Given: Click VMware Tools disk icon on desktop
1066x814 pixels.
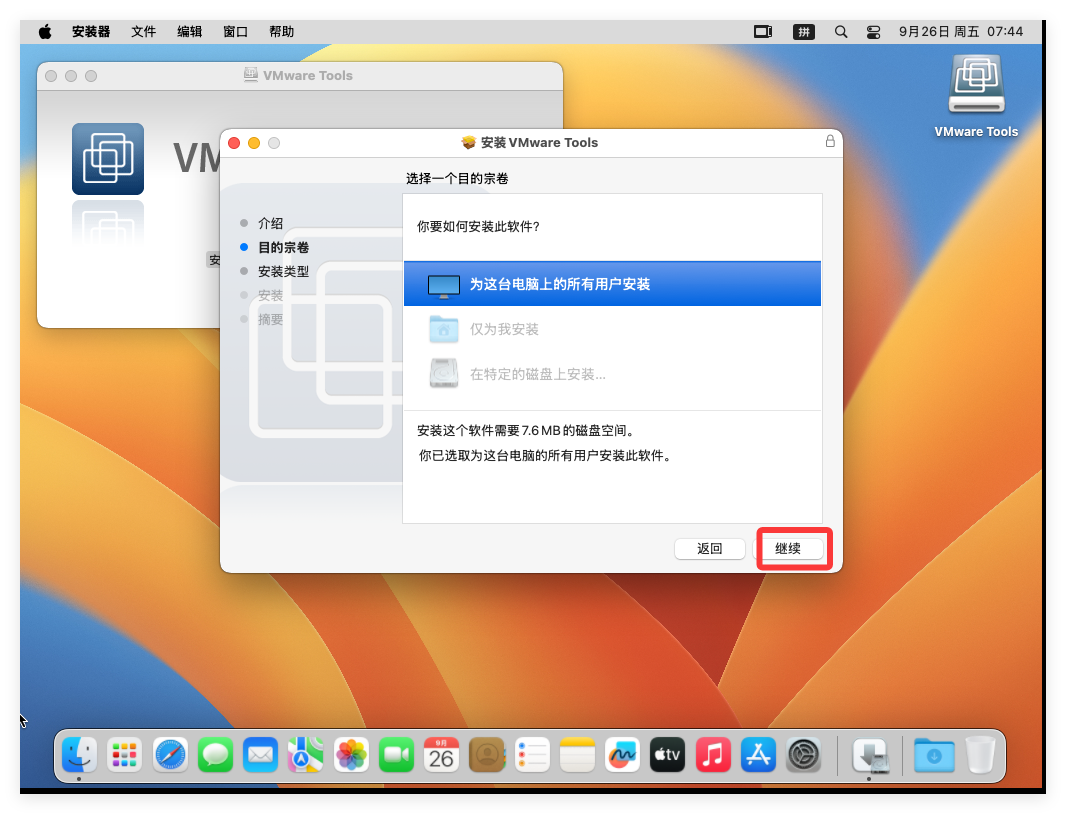Looking at the screenshot, I should (976, 84).
